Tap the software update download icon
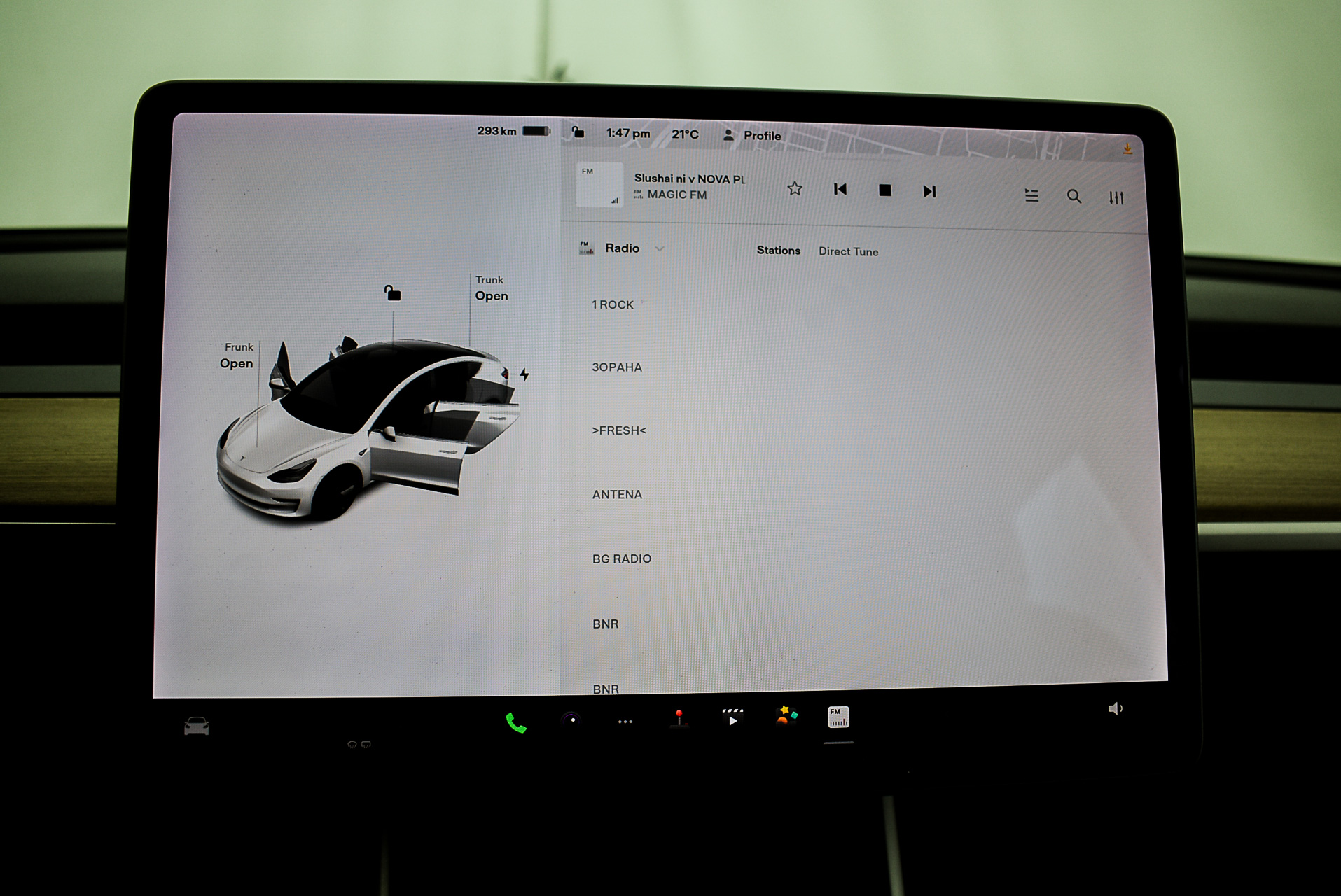The width and height of the screenshot is (1341, 896). [1127, 148]
